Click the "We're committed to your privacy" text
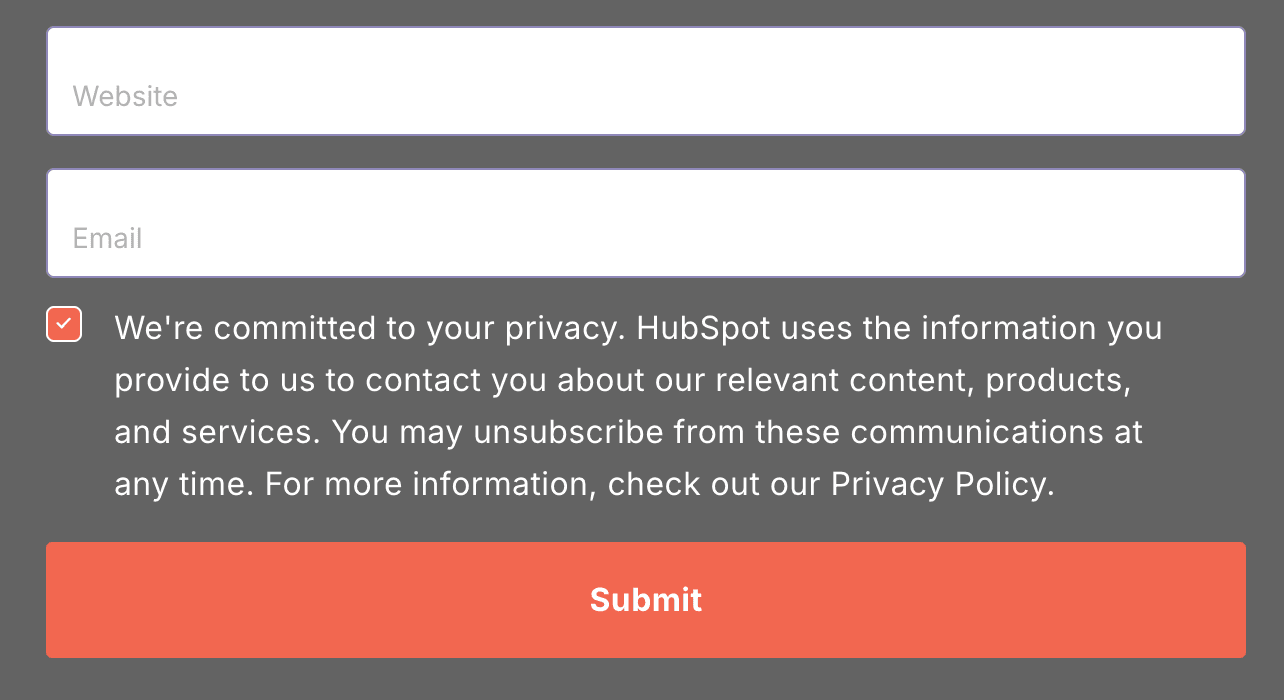 point(372,329)
